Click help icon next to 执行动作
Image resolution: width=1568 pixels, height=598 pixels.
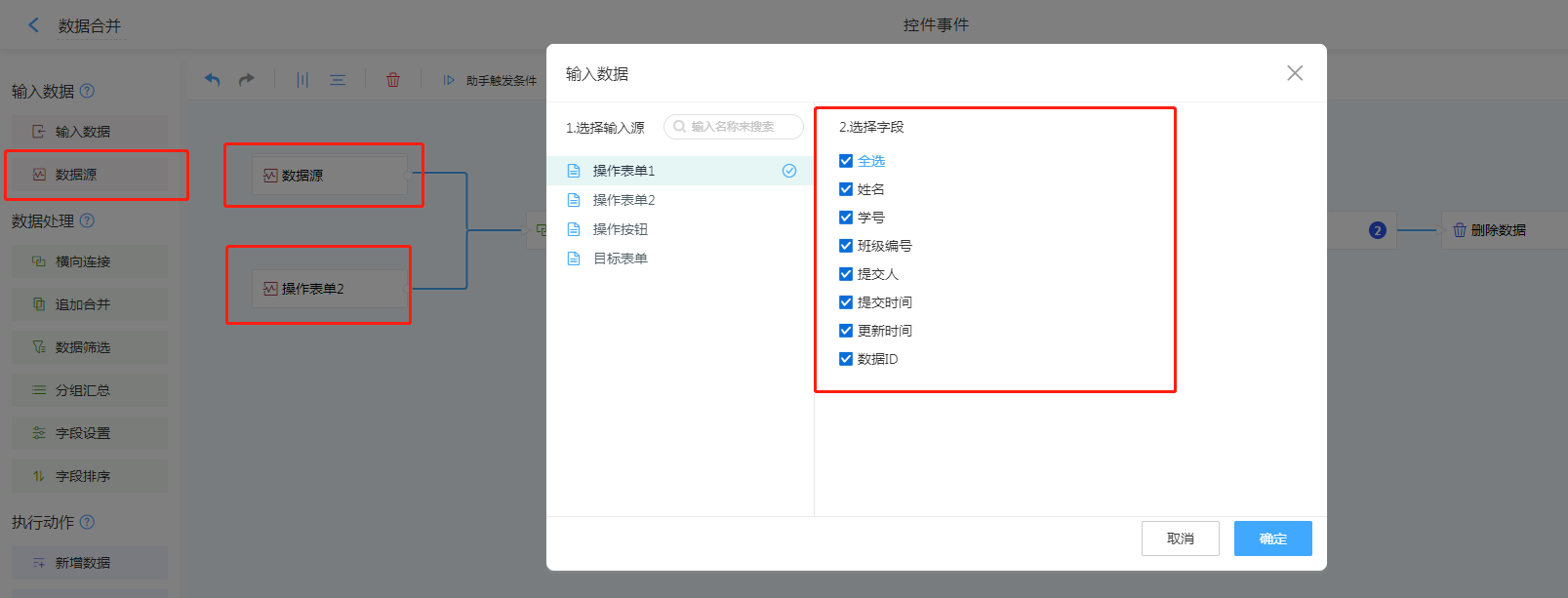click(x=87, y=522)
